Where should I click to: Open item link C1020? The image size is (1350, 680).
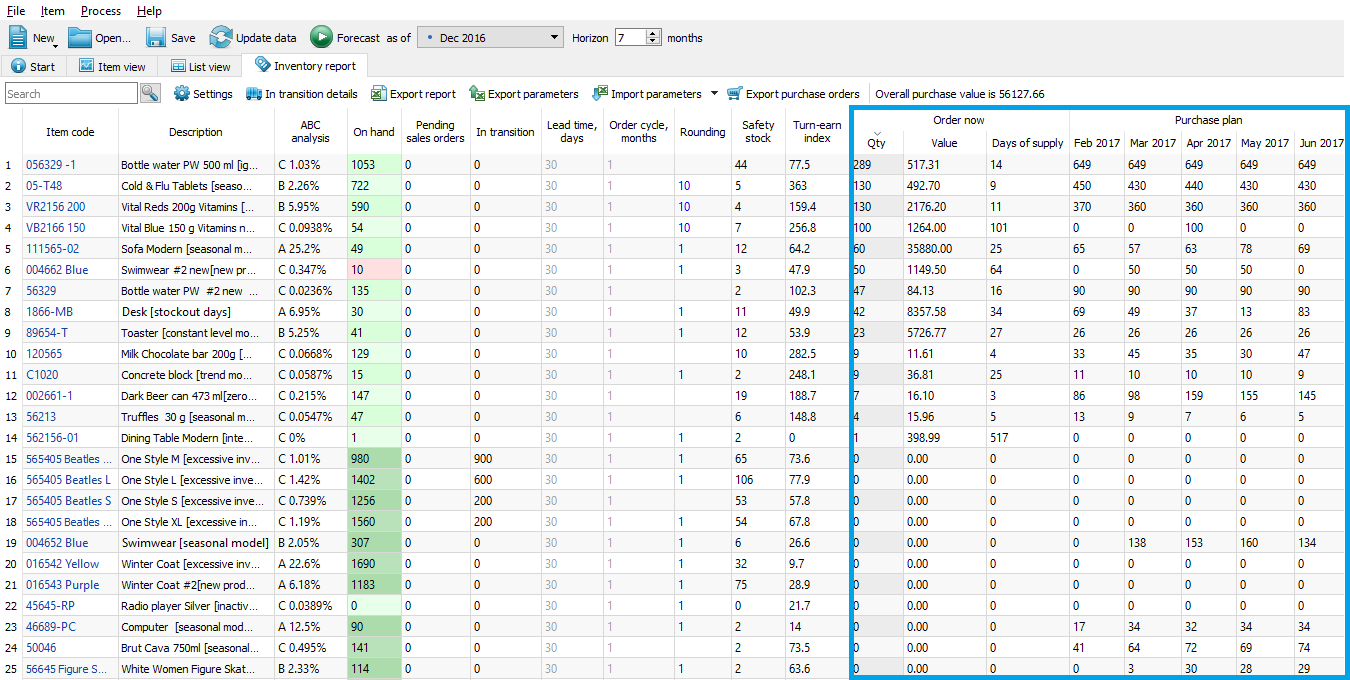42,375
